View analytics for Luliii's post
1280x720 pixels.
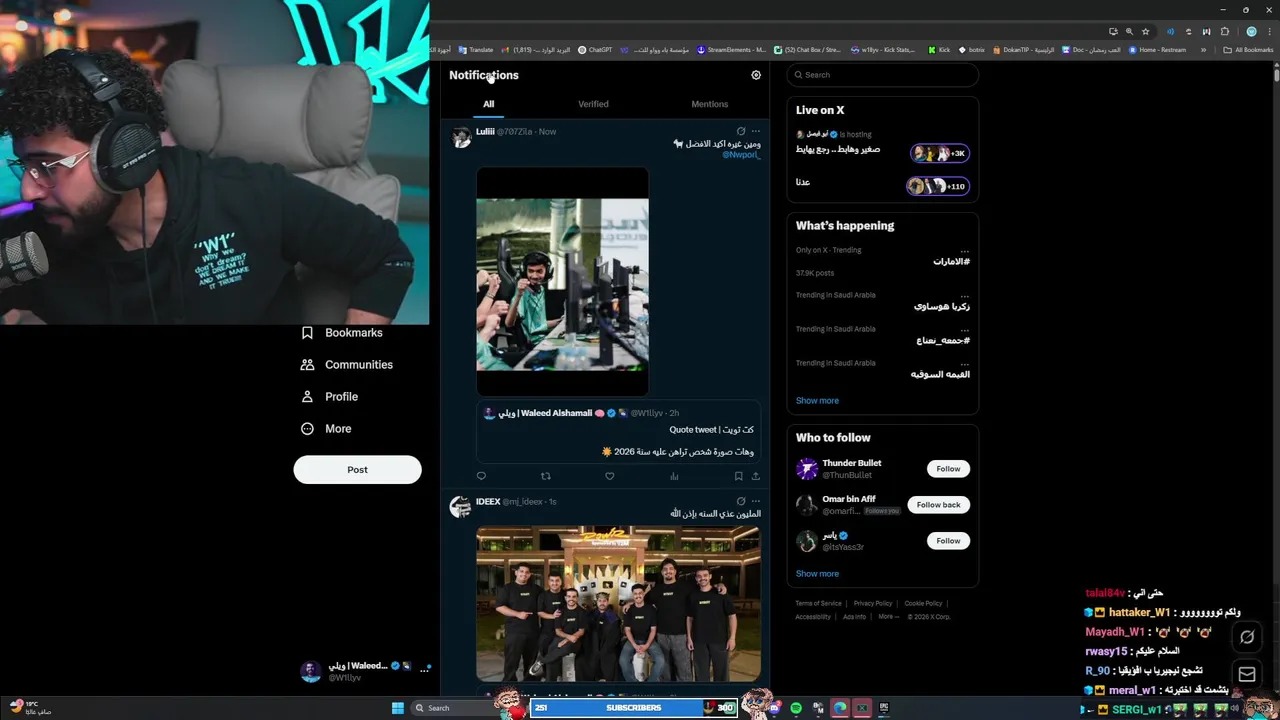[x=674, y=476]
